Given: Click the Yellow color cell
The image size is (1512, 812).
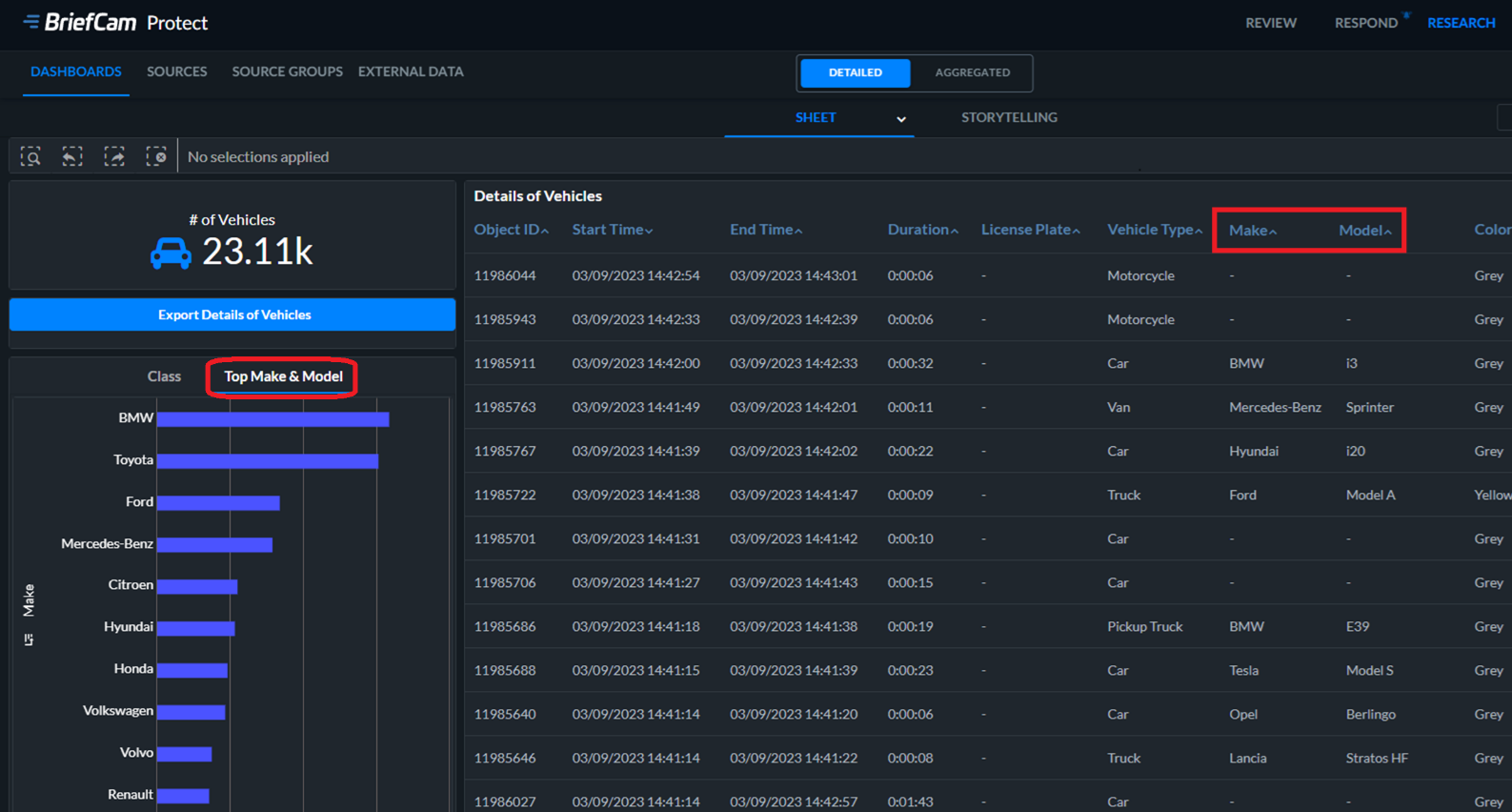Looking at the screenshot, I should point(1492,495).
